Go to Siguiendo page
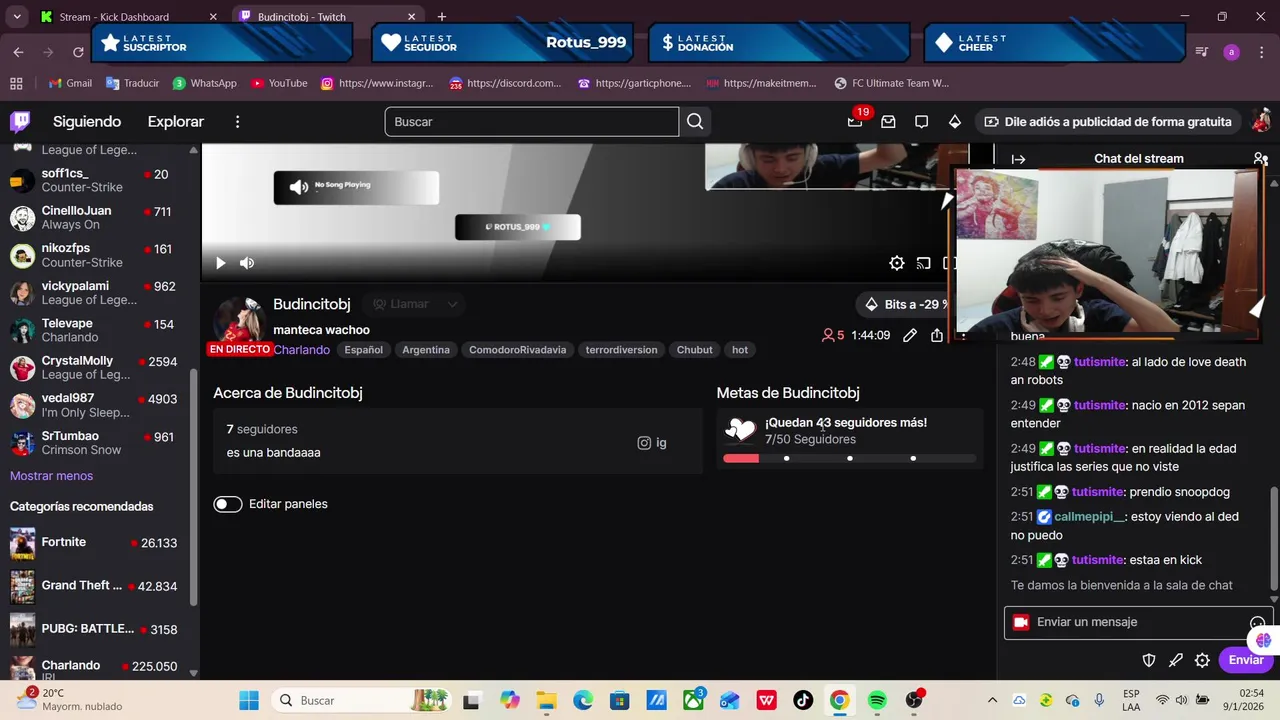This screenshot has height=720, width=1280. point(87,122)
